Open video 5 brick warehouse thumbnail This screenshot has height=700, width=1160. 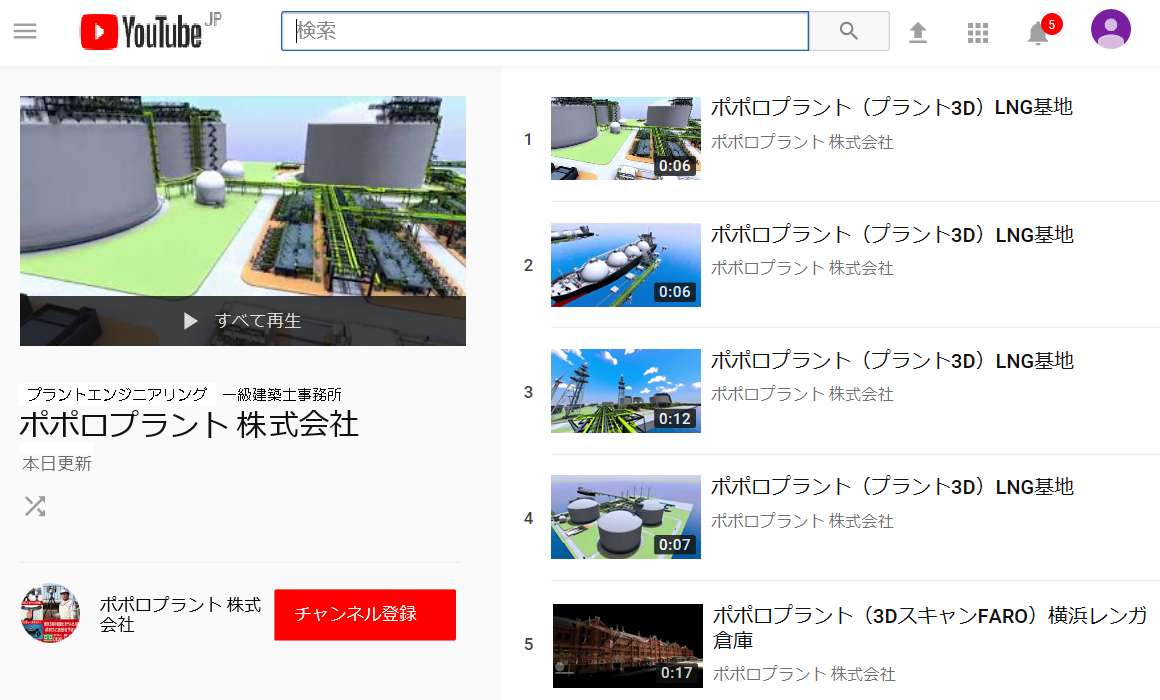[x=627, y=646]
